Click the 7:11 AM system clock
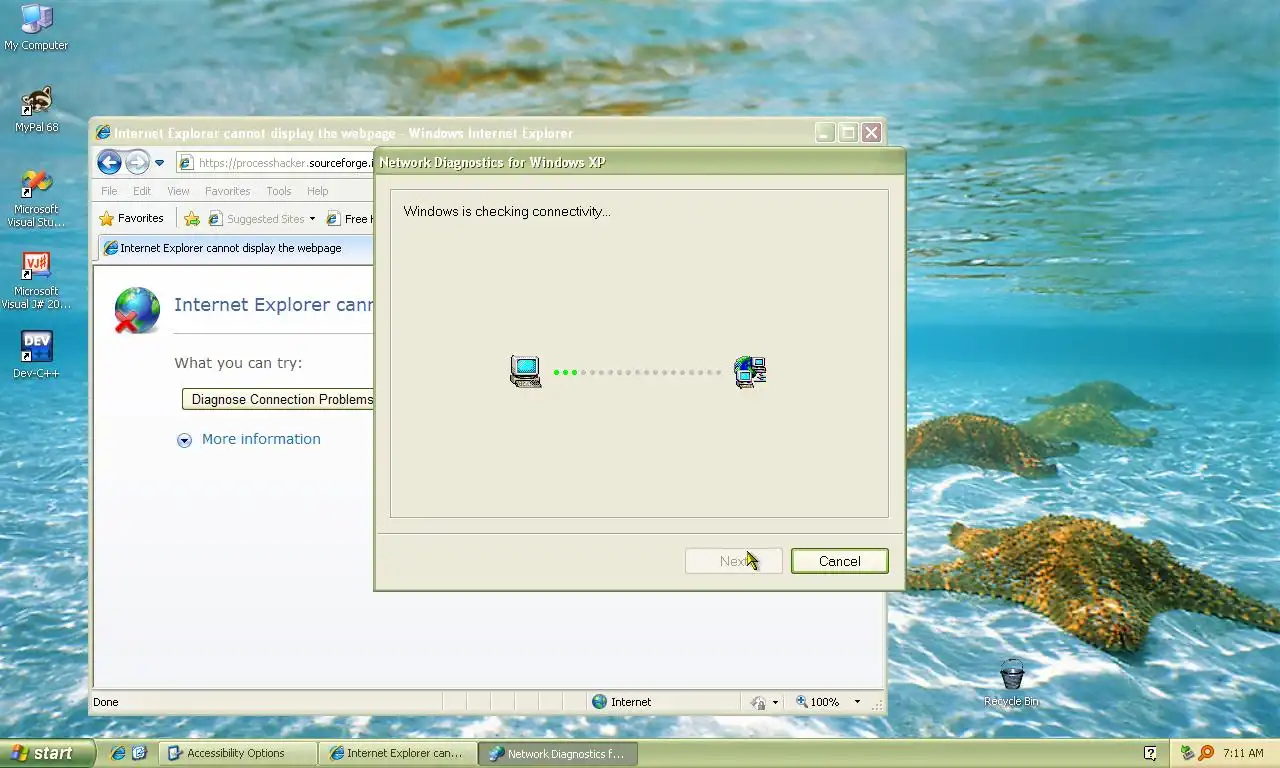 click(1243, 753)
